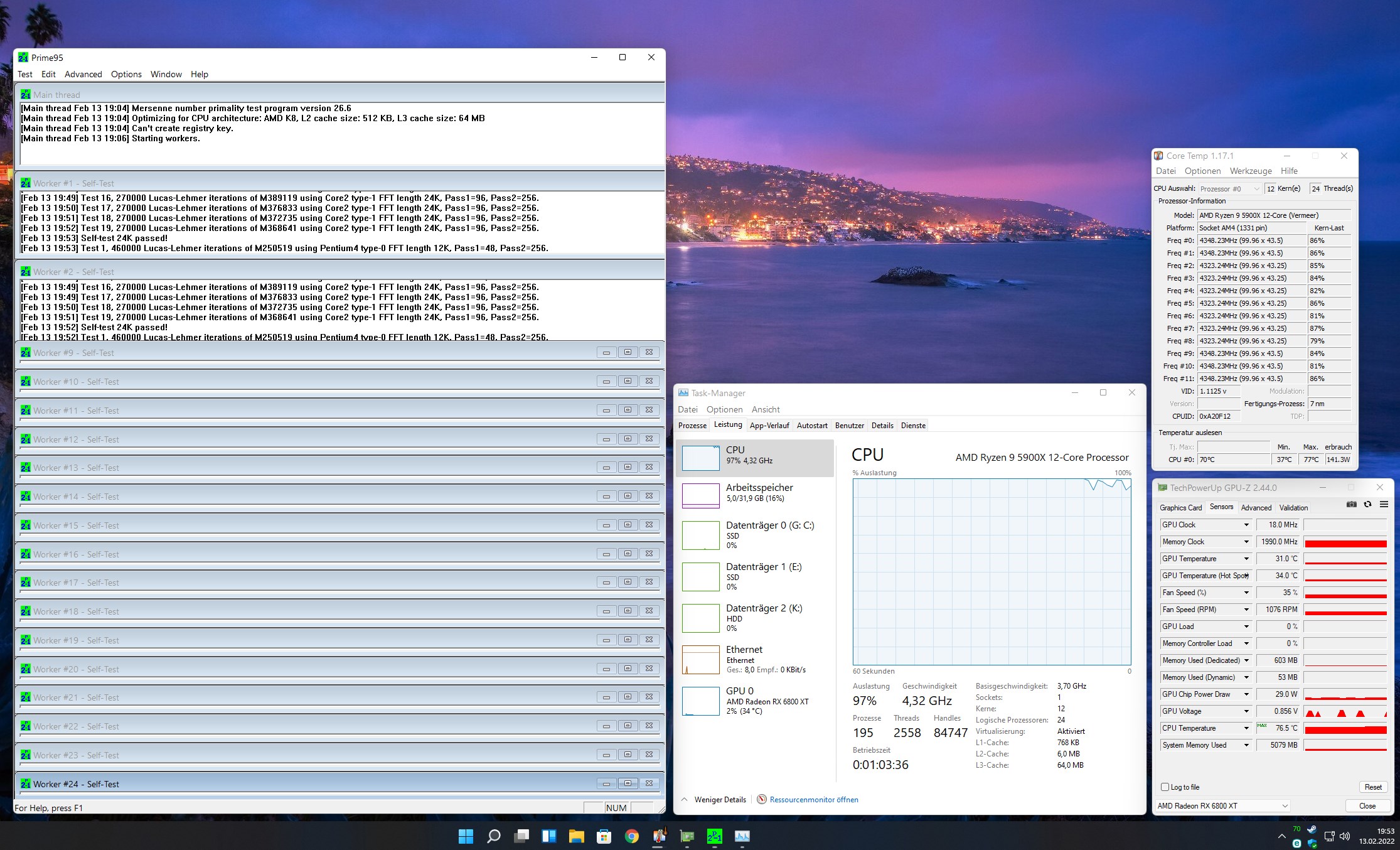Open the Ressourcenmonitor öffnen link

(813, 800)
